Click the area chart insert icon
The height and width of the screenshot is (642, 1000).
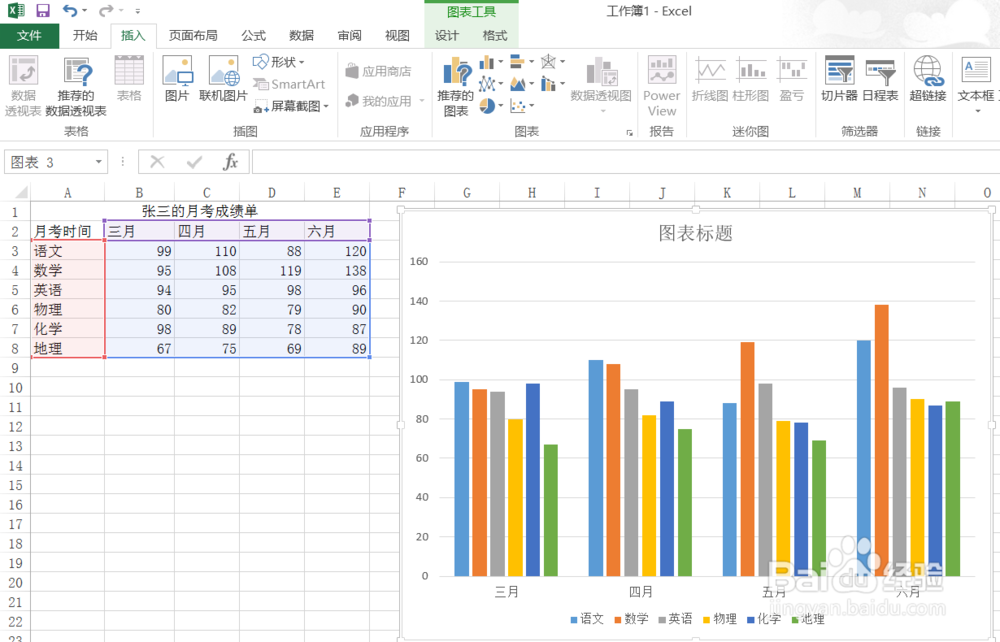click(x=517, y=84)
